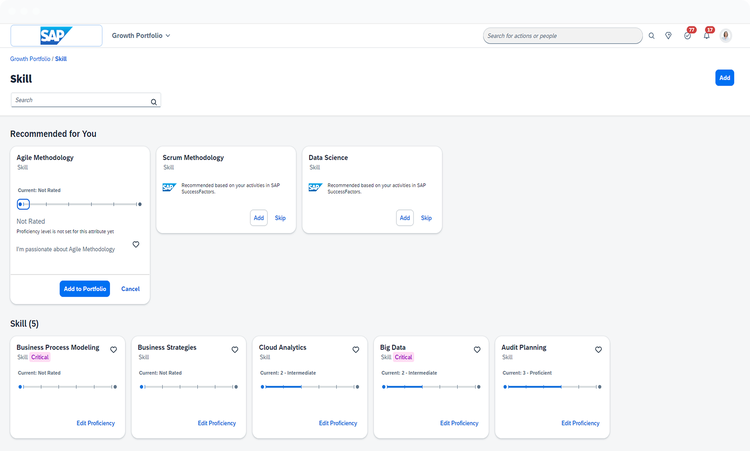Add the Scrum Methodology skill
Viewport: 750px width, 451px height.
click(x=259, y=218)
